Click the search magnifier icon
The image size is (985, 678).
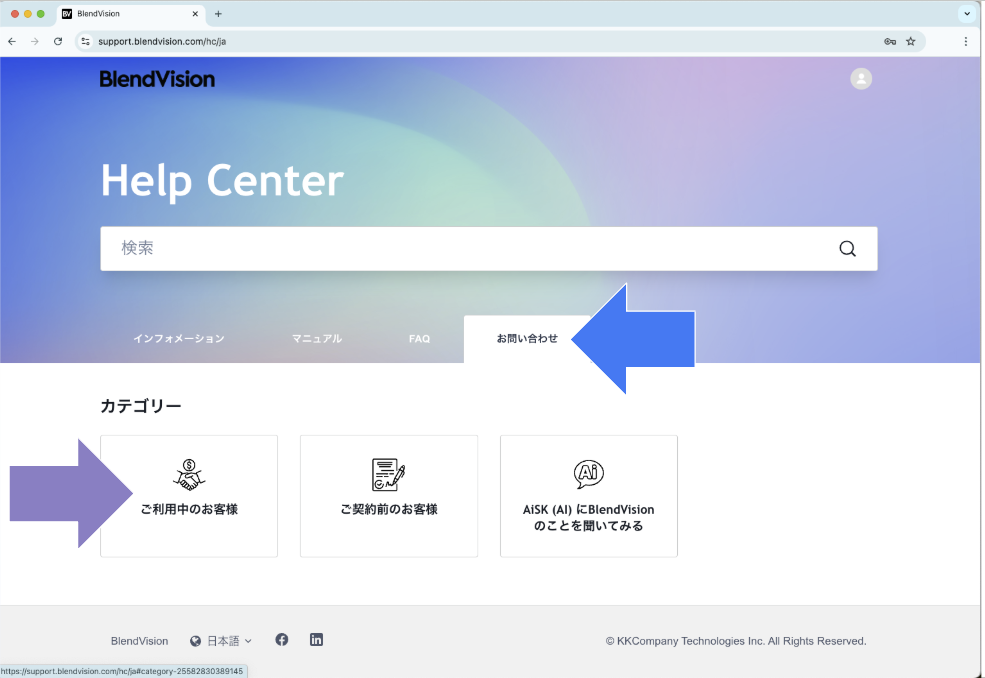847,249
